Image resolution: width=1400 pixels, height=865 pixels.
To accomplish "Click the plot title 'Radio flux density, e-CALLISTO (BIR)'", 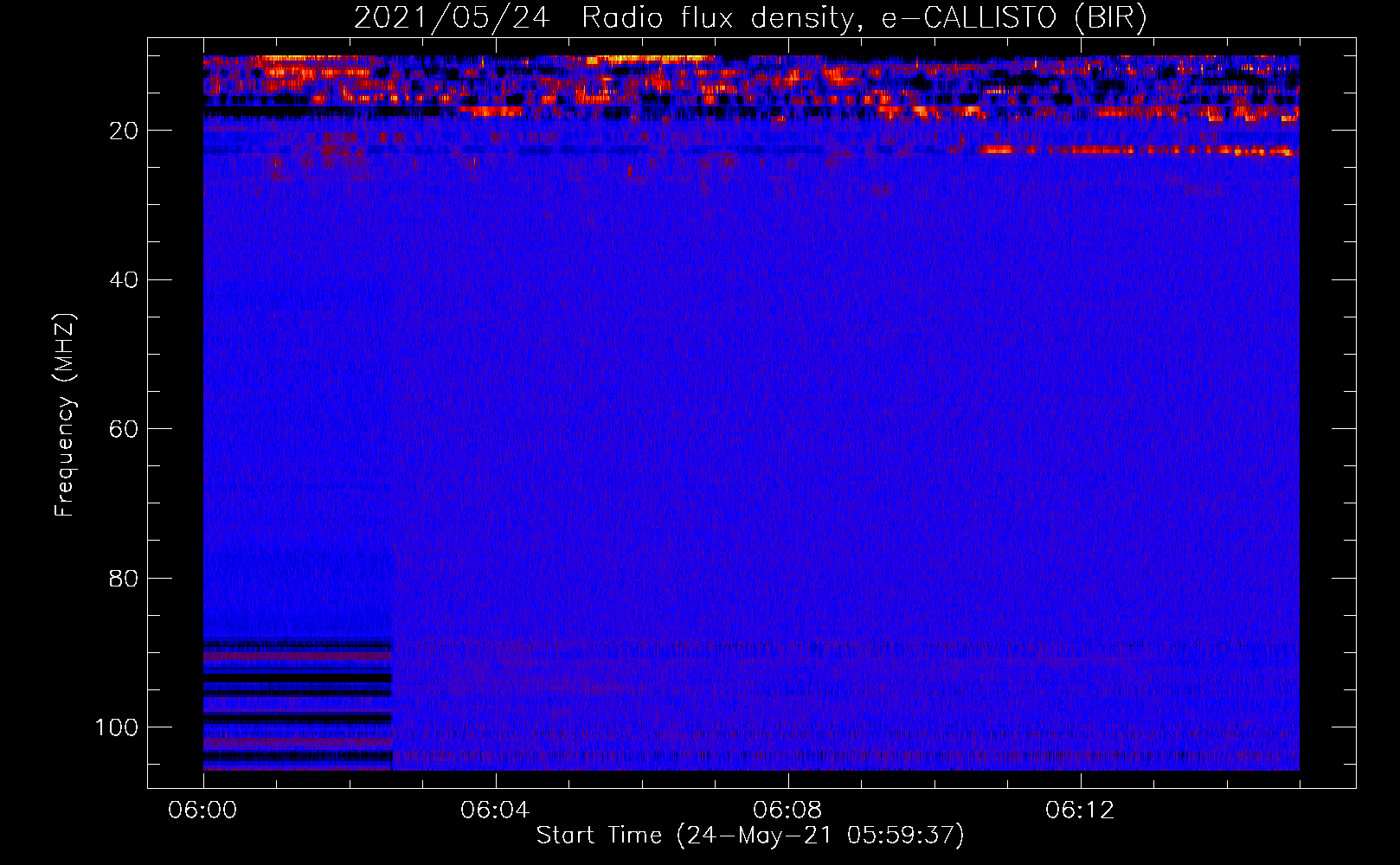I will (x=864, y=18).
